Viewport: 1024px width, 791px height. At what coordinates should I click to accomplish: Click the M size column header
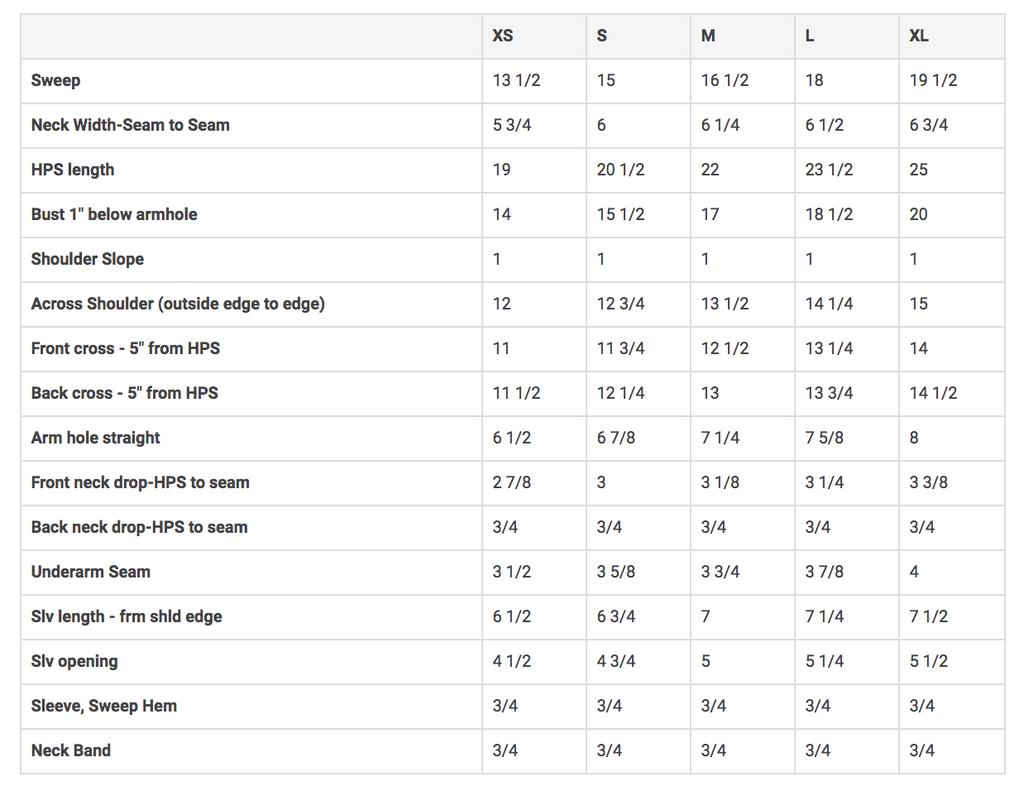pos(708,36)
